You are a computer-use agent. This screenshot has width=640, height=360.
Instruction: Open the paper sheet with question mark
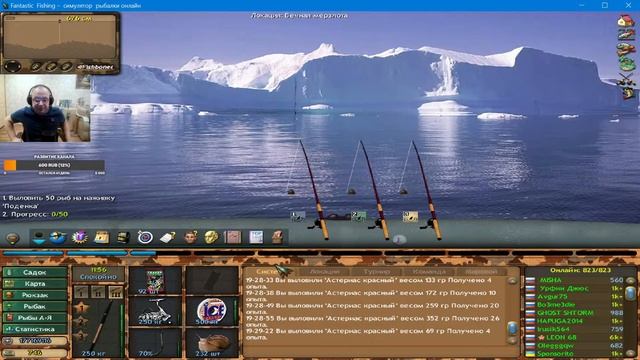click(167, 237)
